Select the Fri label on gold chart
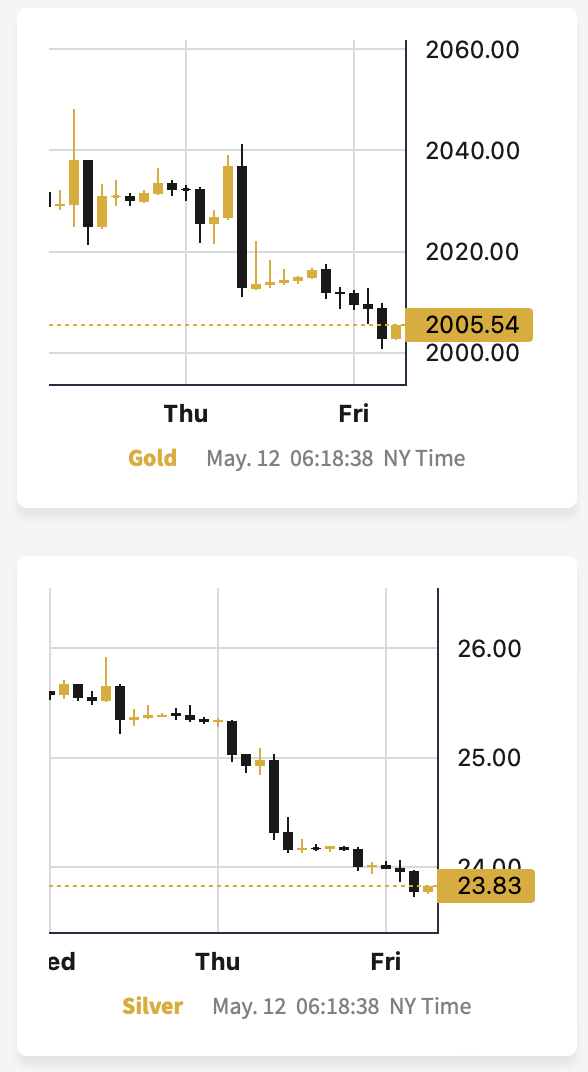Viewport: 588px width, 1072px height. point(353,414)
